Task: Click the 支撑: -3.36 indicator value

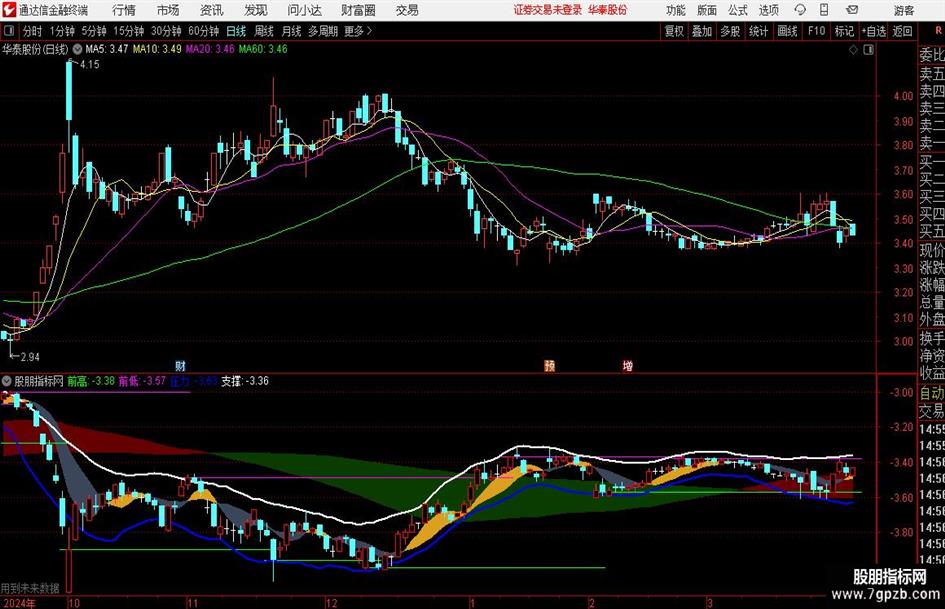Action: pos(245,380)
